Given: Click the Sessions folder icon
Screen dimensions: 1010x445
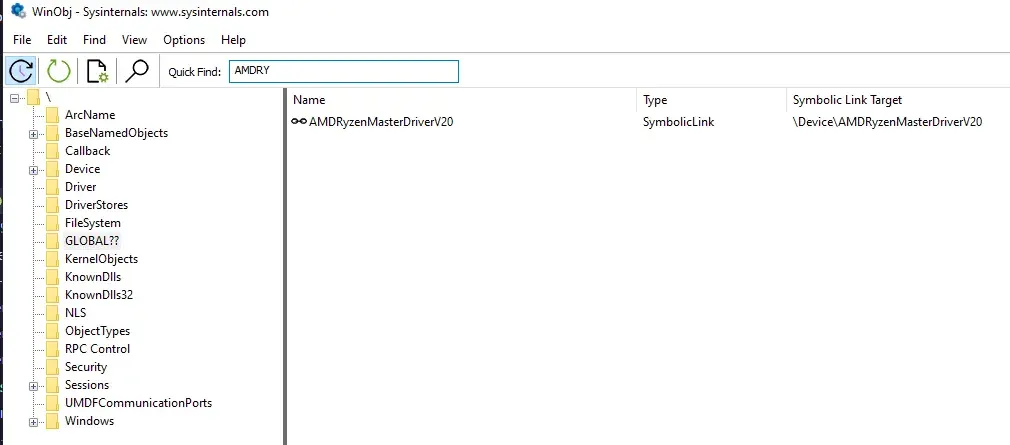Looking at the screenshot, I should [53, 386].
